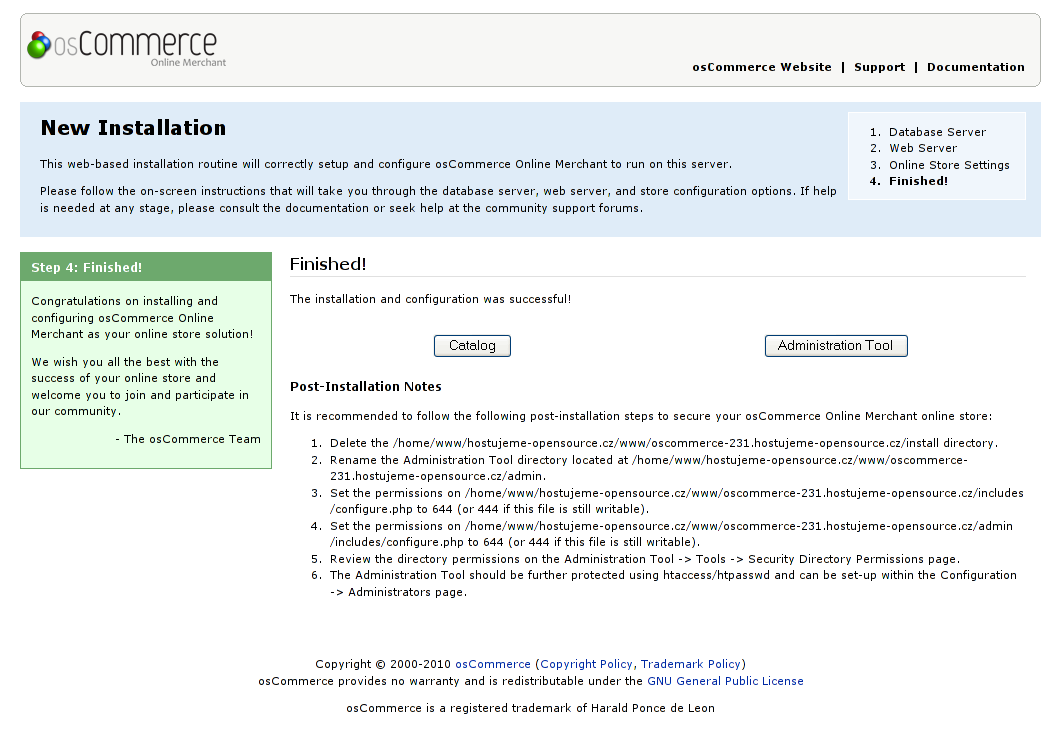This screenshot has height=749, width=1061.
Task: Click 'This web-based installation routine' sentence
Action: pos(386,164)
